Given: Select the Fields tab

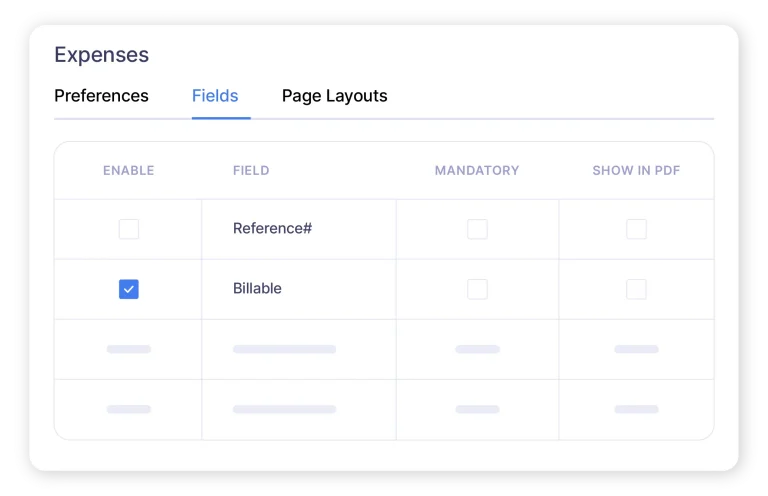Looking at the screenshot, I should coord(215,96).
